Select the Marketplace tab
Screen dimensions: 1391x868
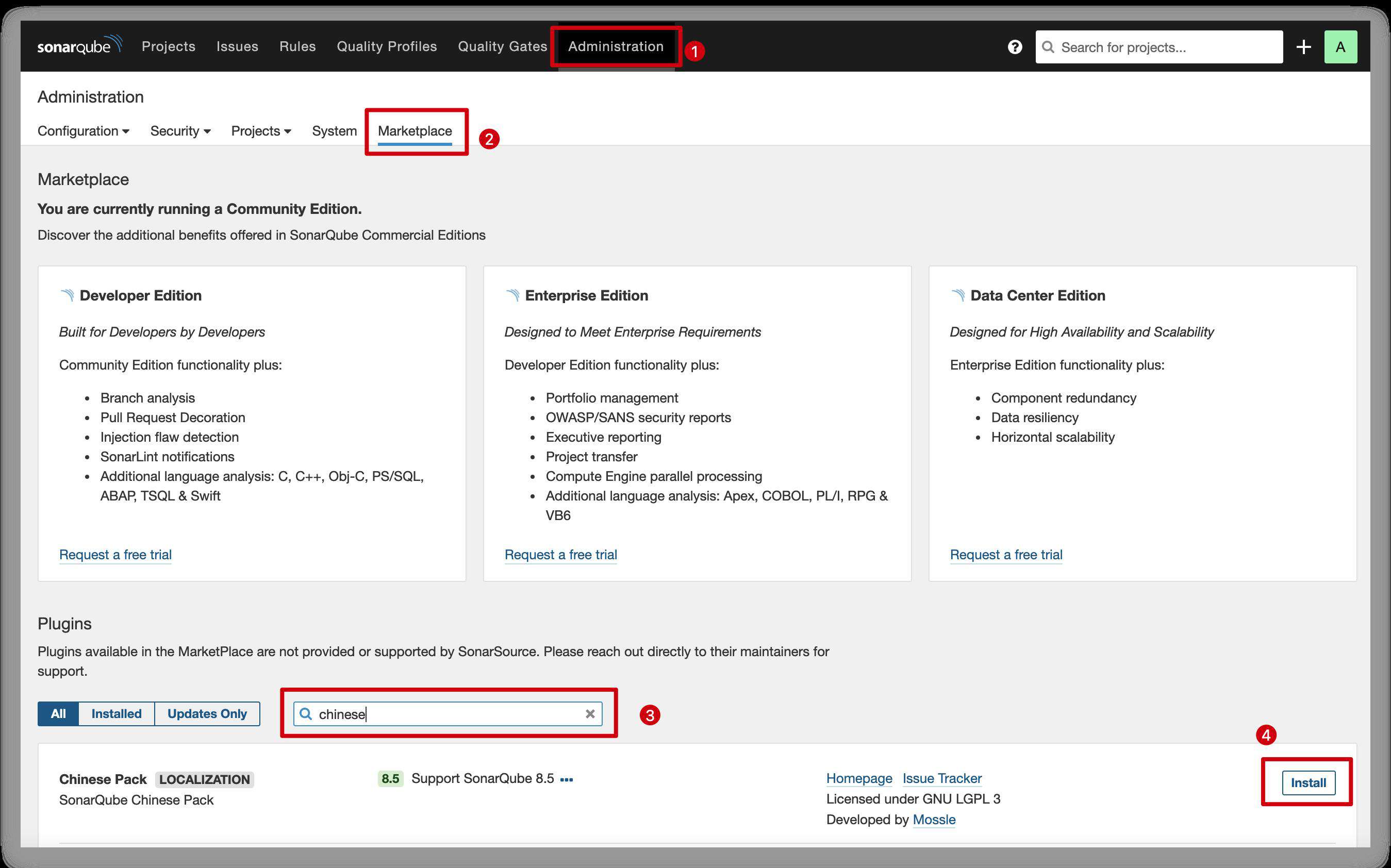[415, 131]
